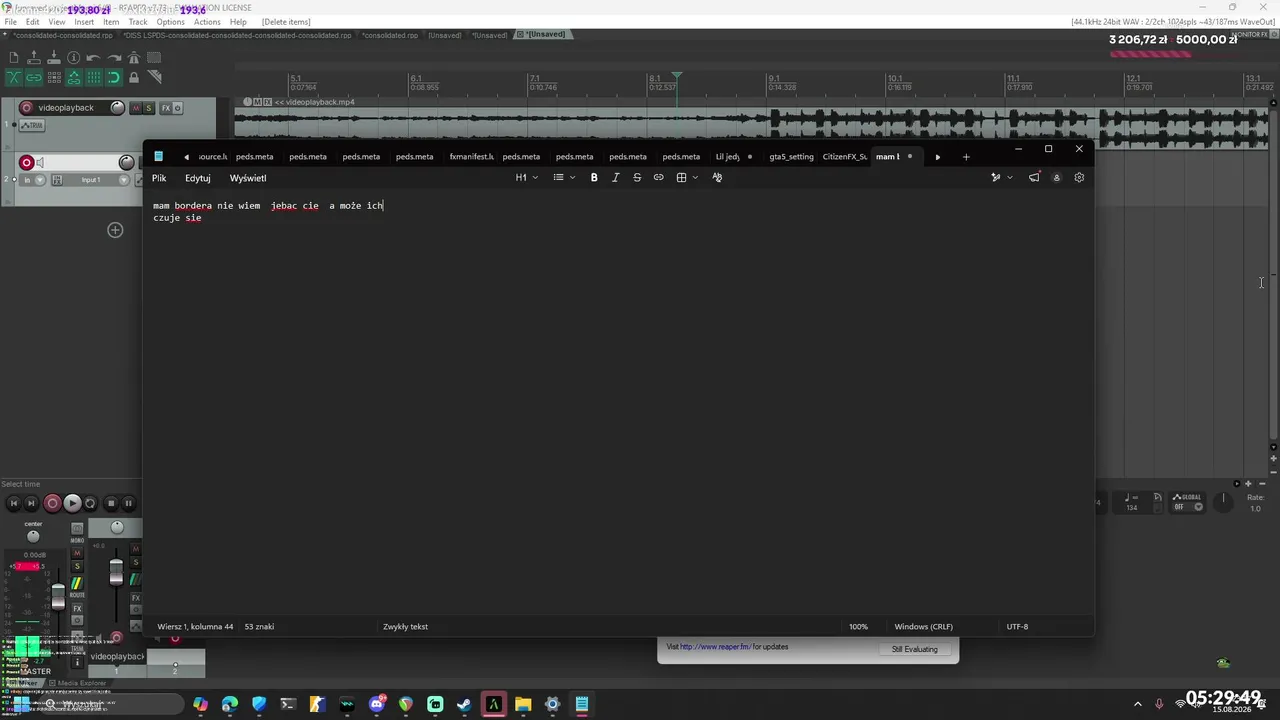Open Windows (CRLF) line ending selector
The height and width of the screenshot is (720, 1280).
pos(923,627)
